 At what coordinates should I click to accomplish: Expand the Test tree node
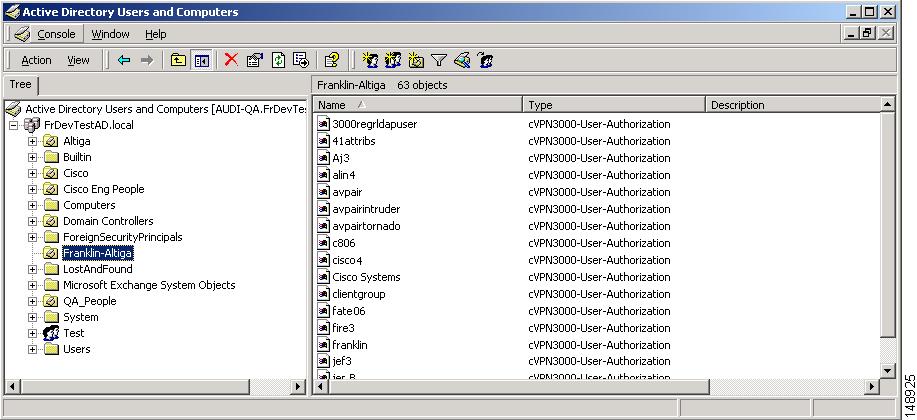tap(33, 333)
